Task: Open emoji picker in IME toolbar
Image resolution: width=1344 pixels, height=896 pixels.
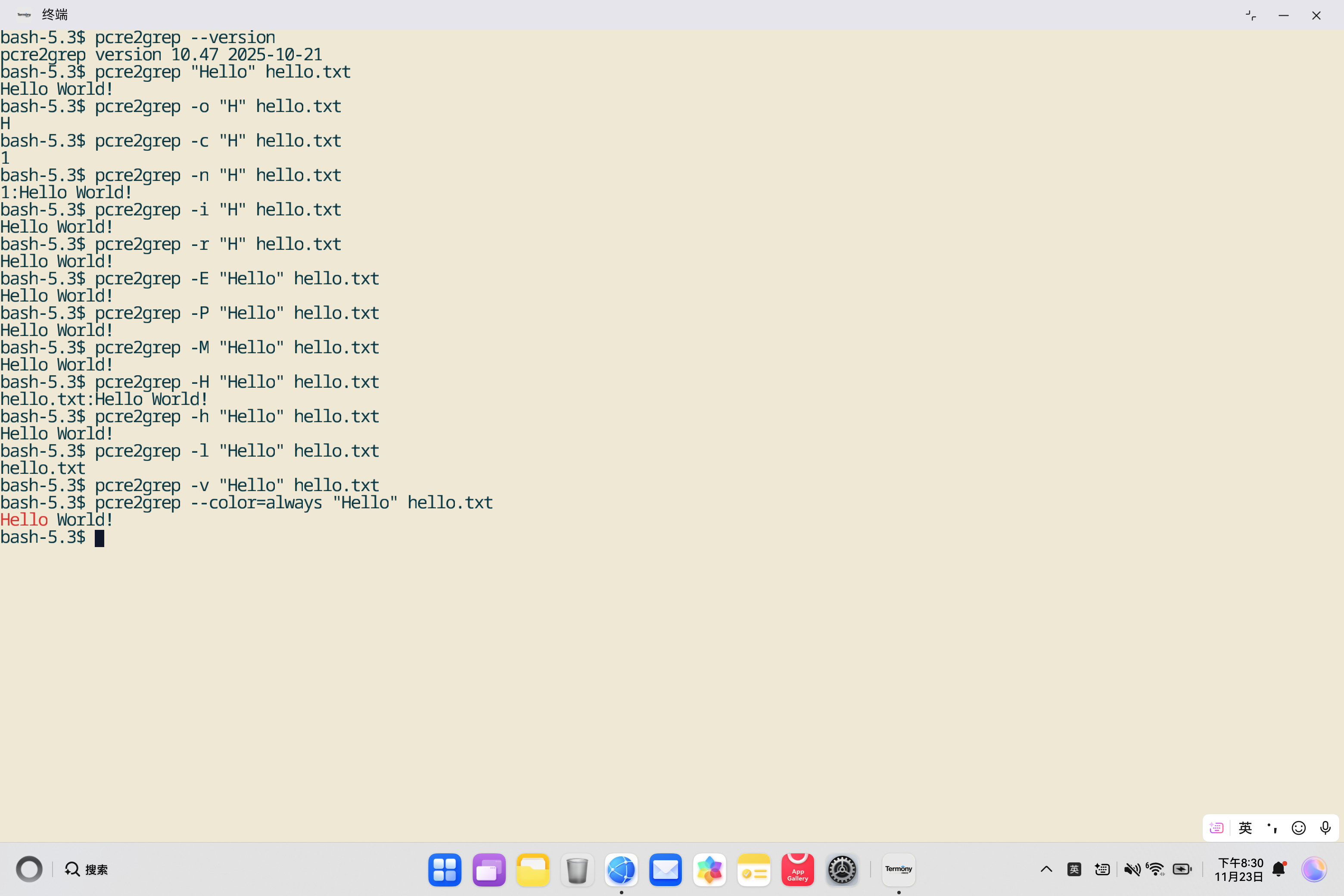Action: (1298, 828)
